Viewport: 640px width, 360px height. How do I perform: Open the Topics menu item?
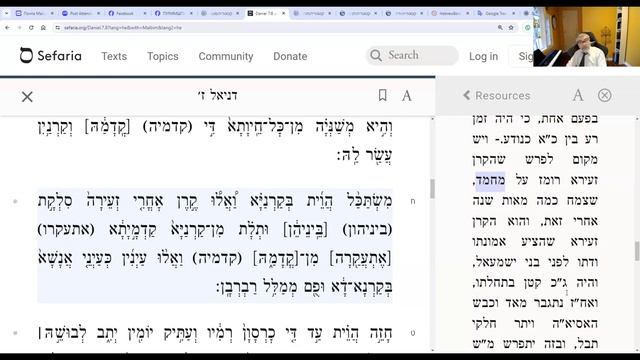point(162,56)
